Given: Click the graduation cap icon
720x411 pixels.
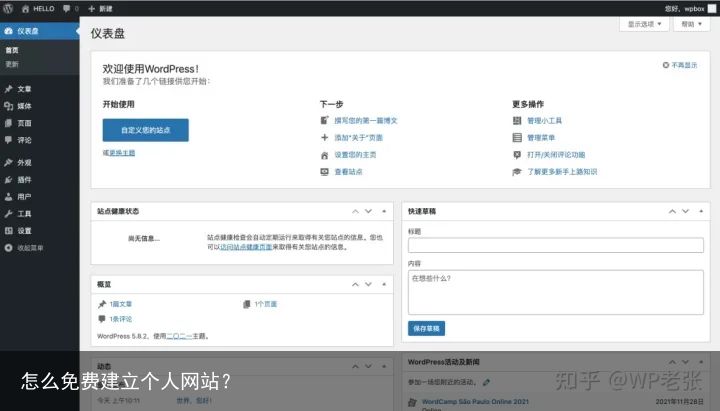Looking at the screenshot, I should click(x=517, y=172).
